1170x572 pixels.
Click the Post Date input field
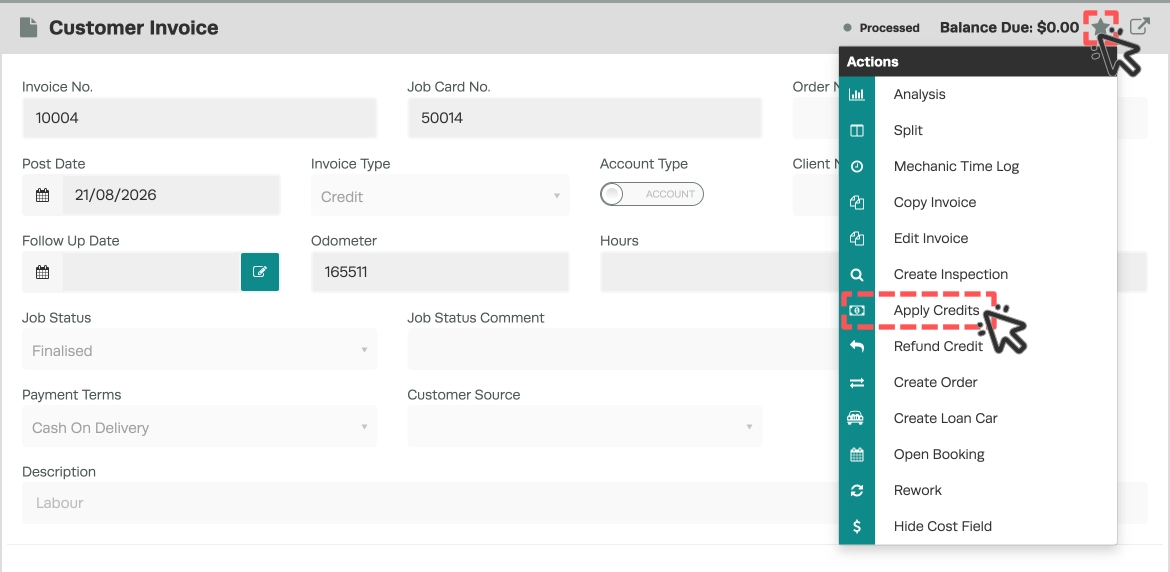(x=171, y=195)
